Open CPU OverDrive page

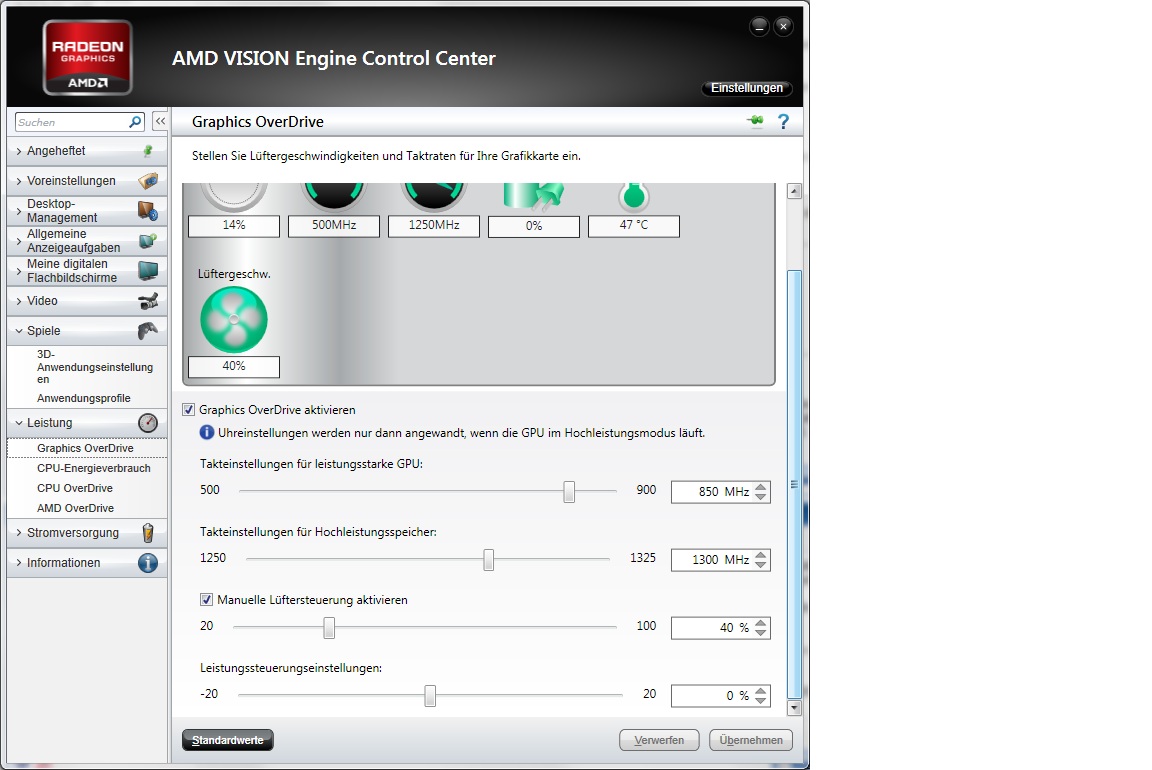[x=75, y=488]
